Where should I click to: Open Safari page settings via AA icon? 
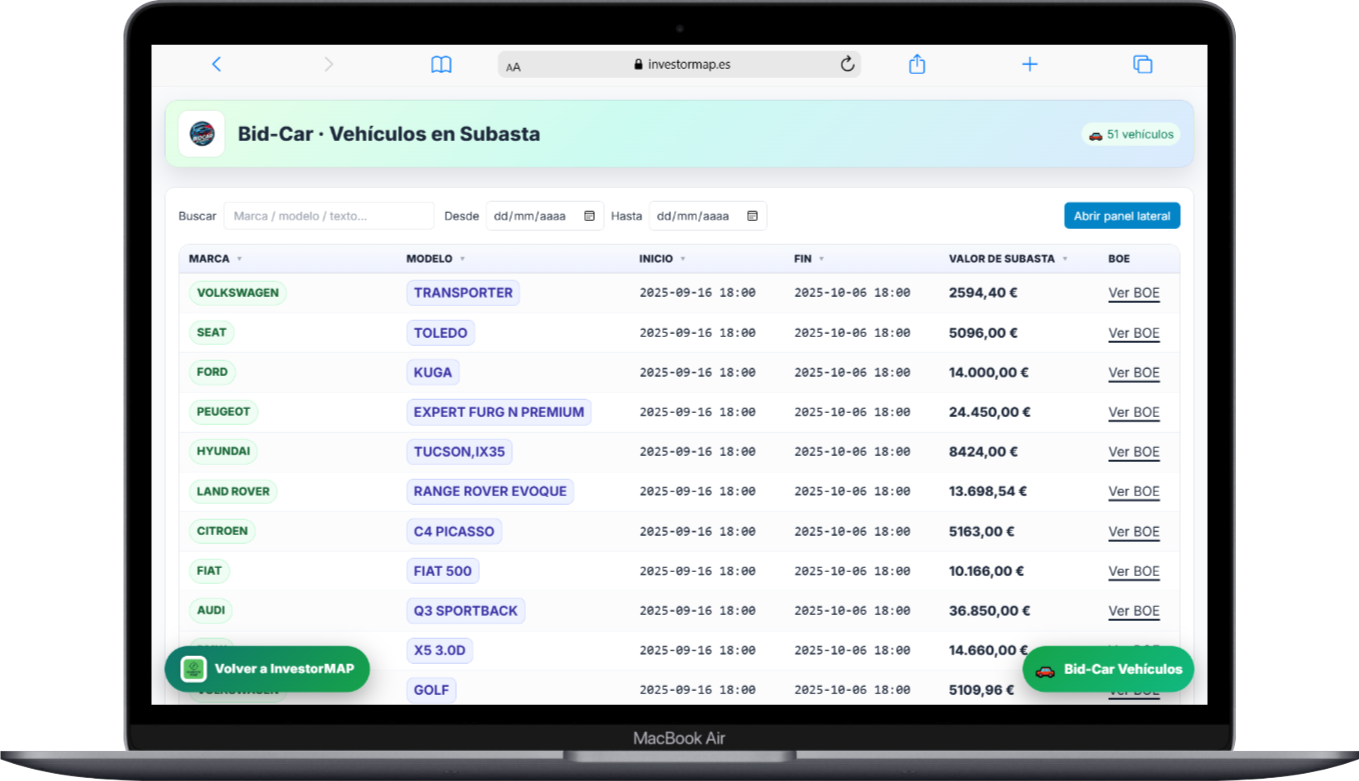pos(513,64)
